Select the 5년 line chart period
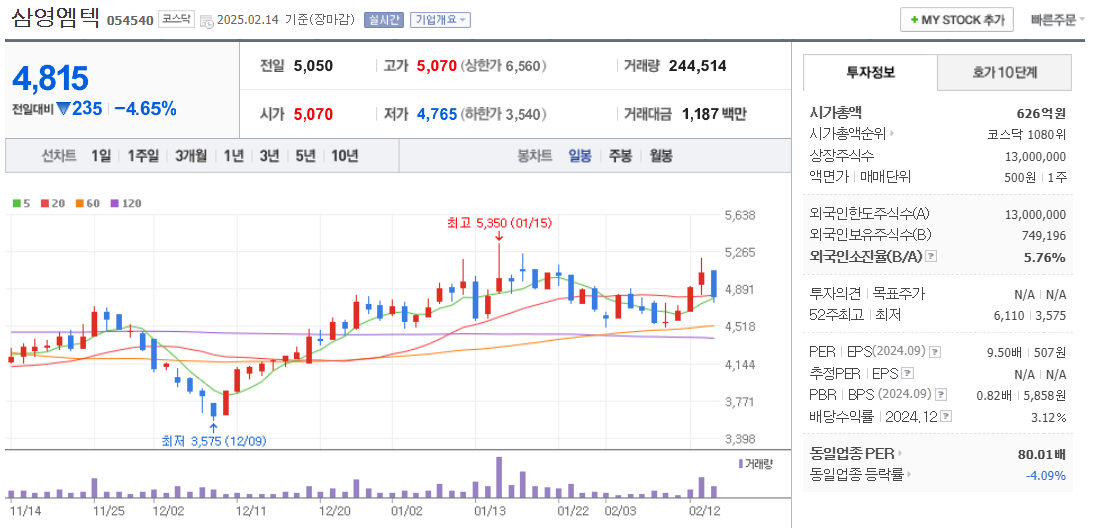This screenshot has height=528, width=1094. [305, 156]
